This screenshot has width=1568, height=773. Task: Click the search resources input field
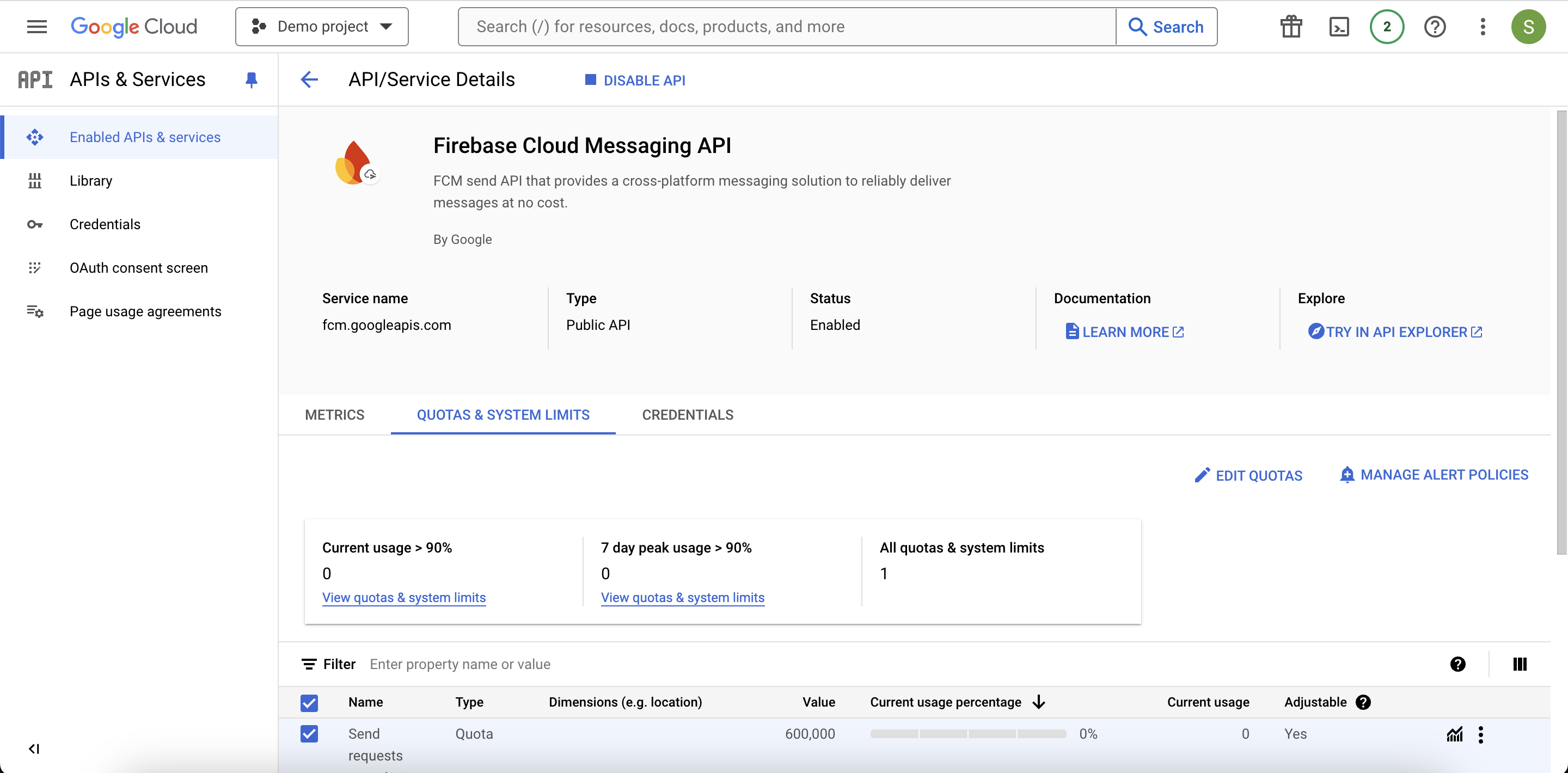coord(786,26)
